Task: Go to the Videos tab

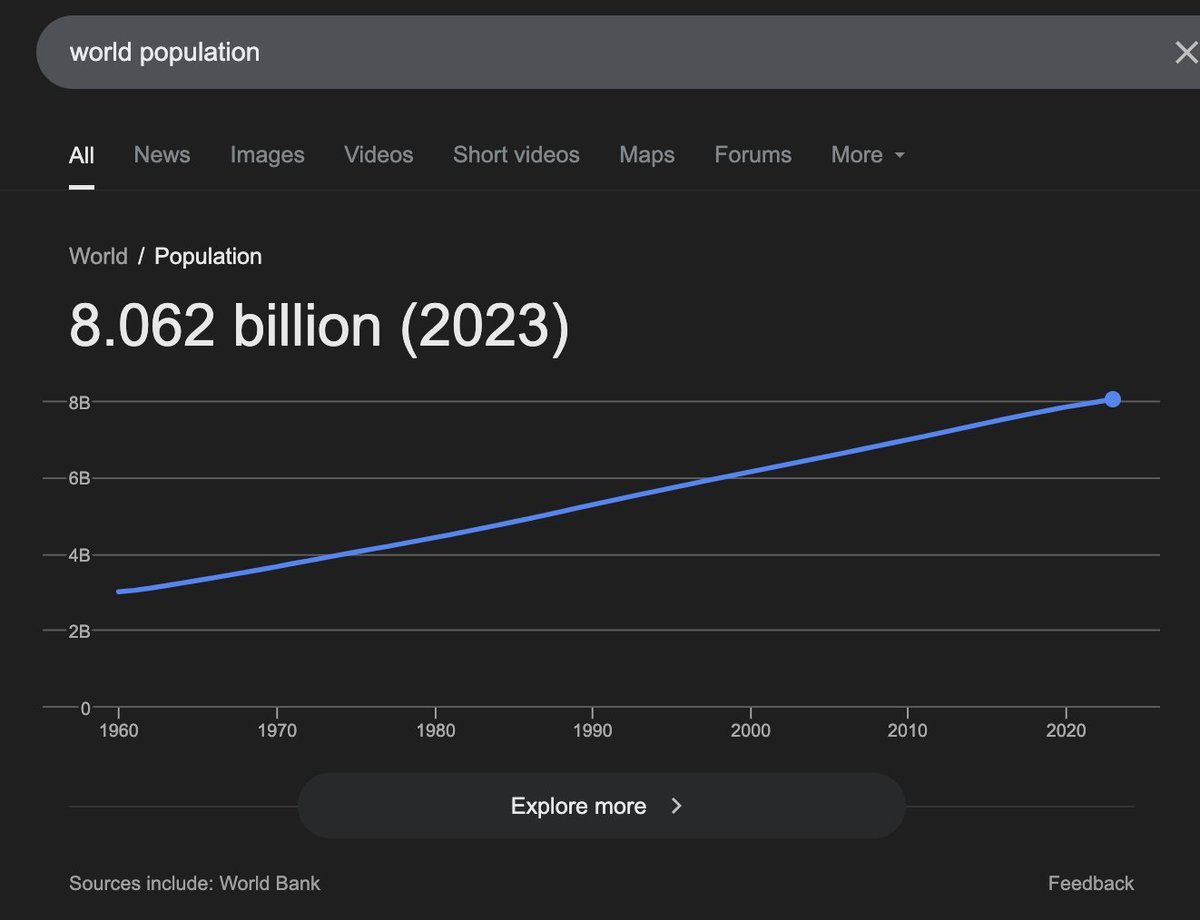Action: tap(379, 155)
